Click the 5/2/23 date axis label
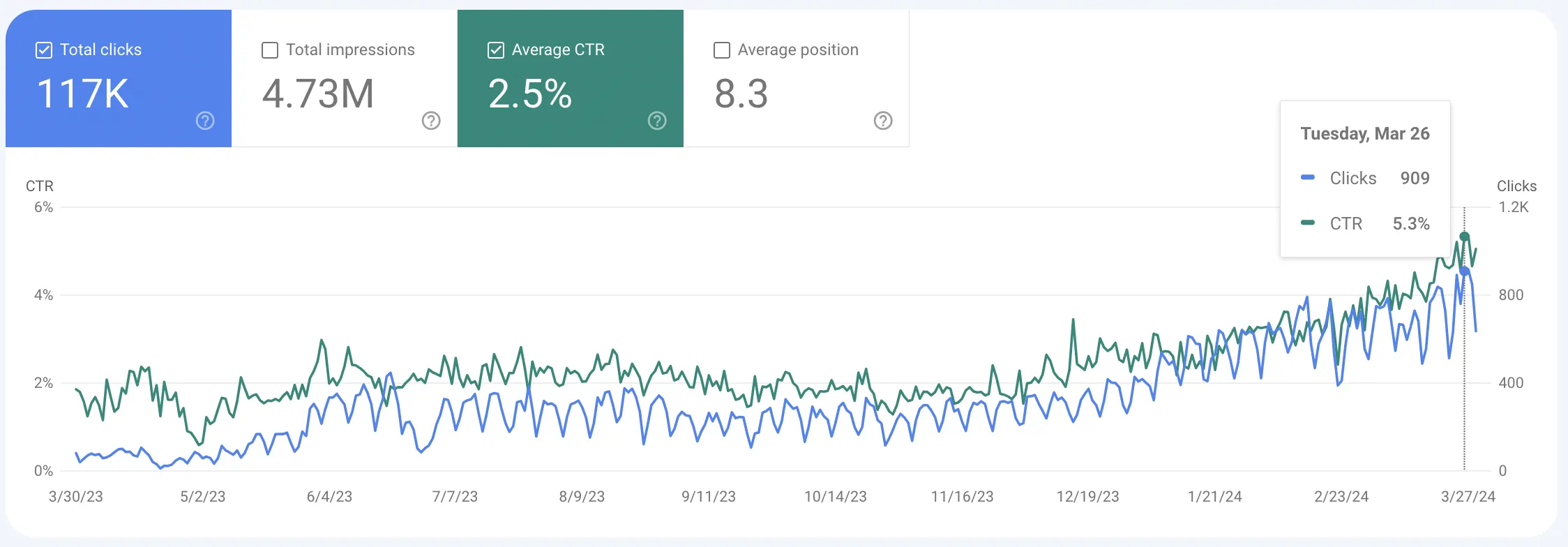Image resolution: width=1568 pixels, height=547 pixels. [203, 497]
